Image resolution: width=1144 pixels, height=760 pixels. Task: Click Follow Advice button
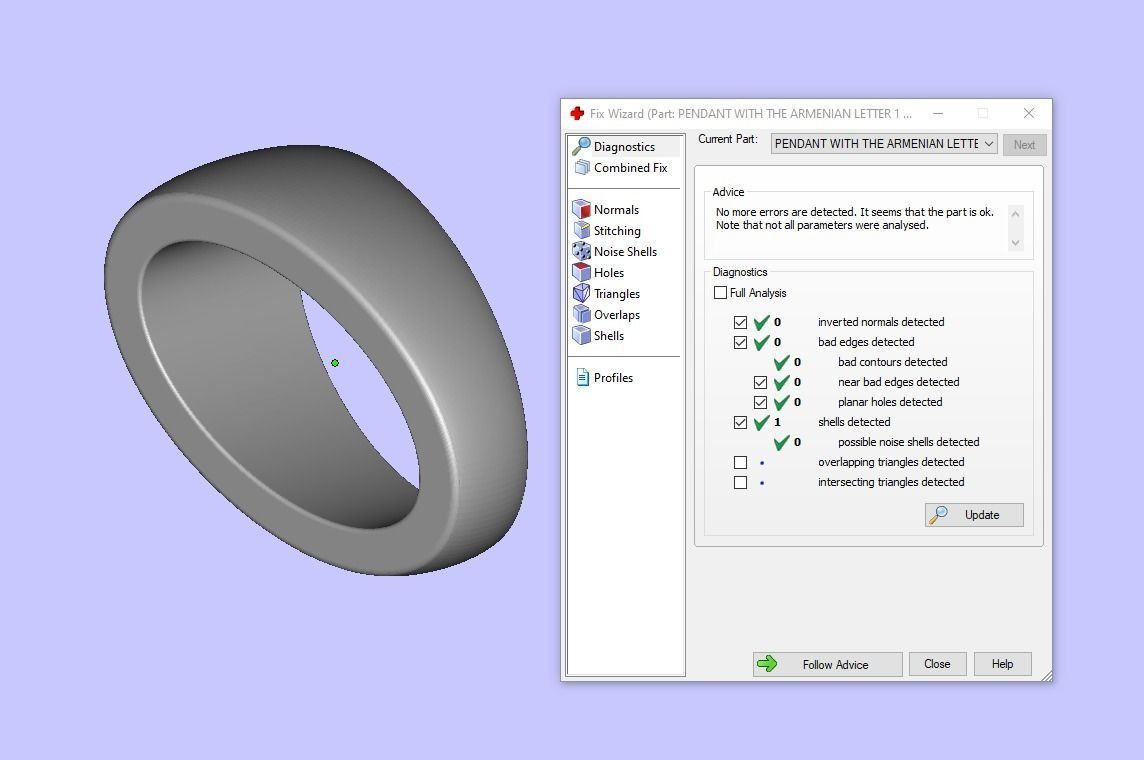[827, 664]
